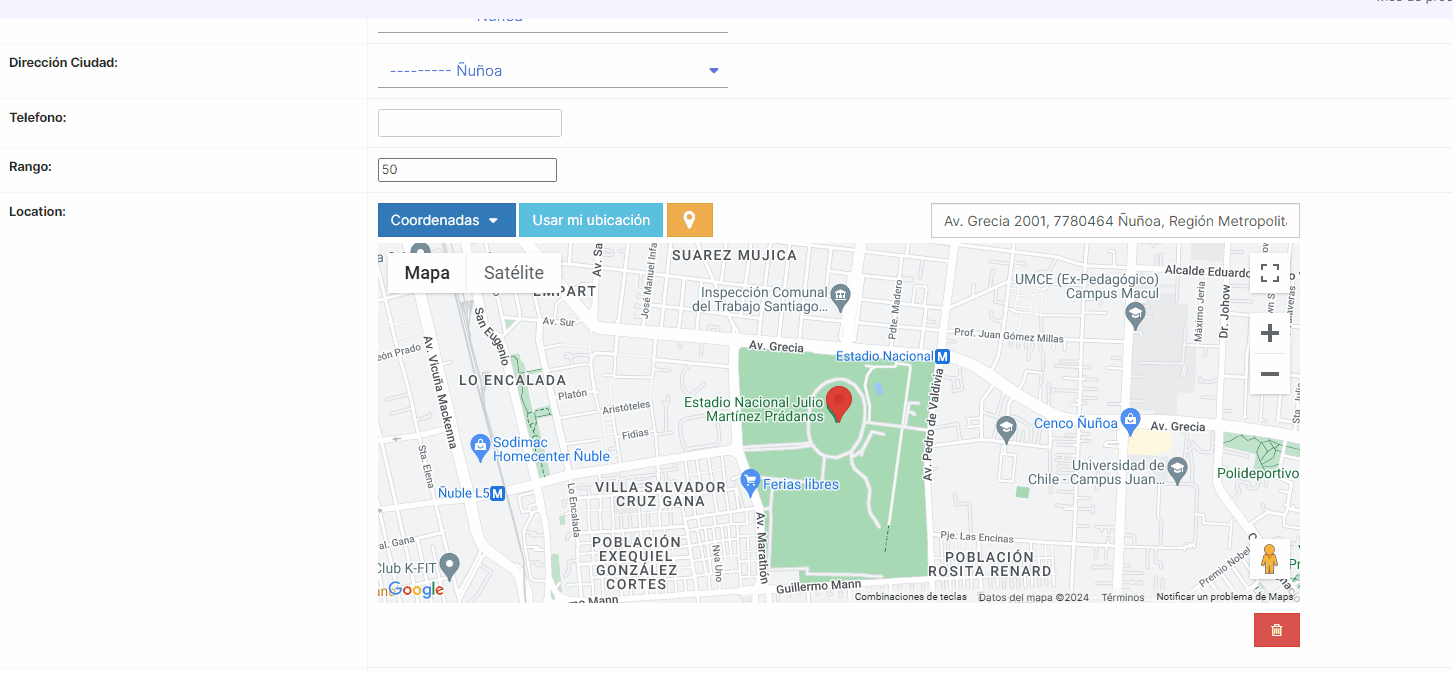The image size is (1453, 674).
Task: Click the Estadio Nacional metro station icon
Action: point(942,356)
